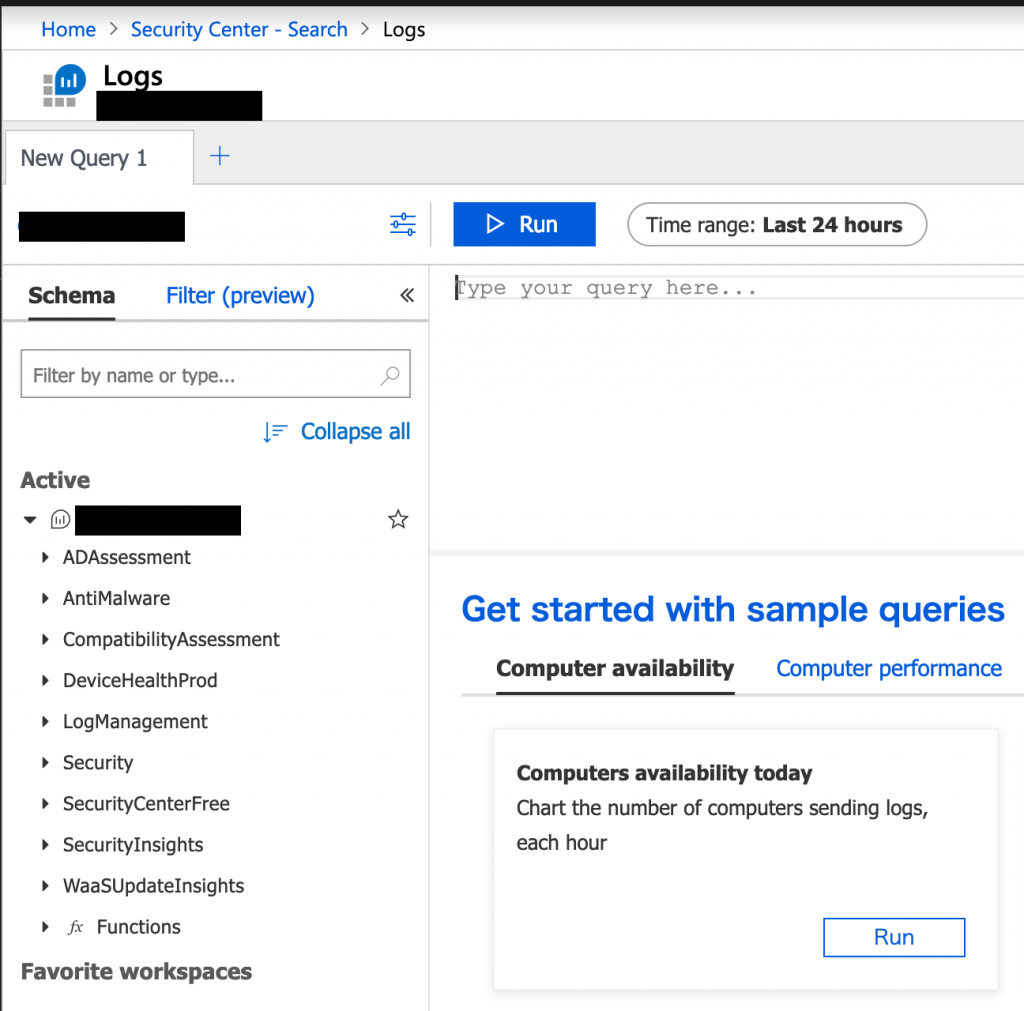Click the Active section heading
1024x1011 pixels.
[56, 480]
